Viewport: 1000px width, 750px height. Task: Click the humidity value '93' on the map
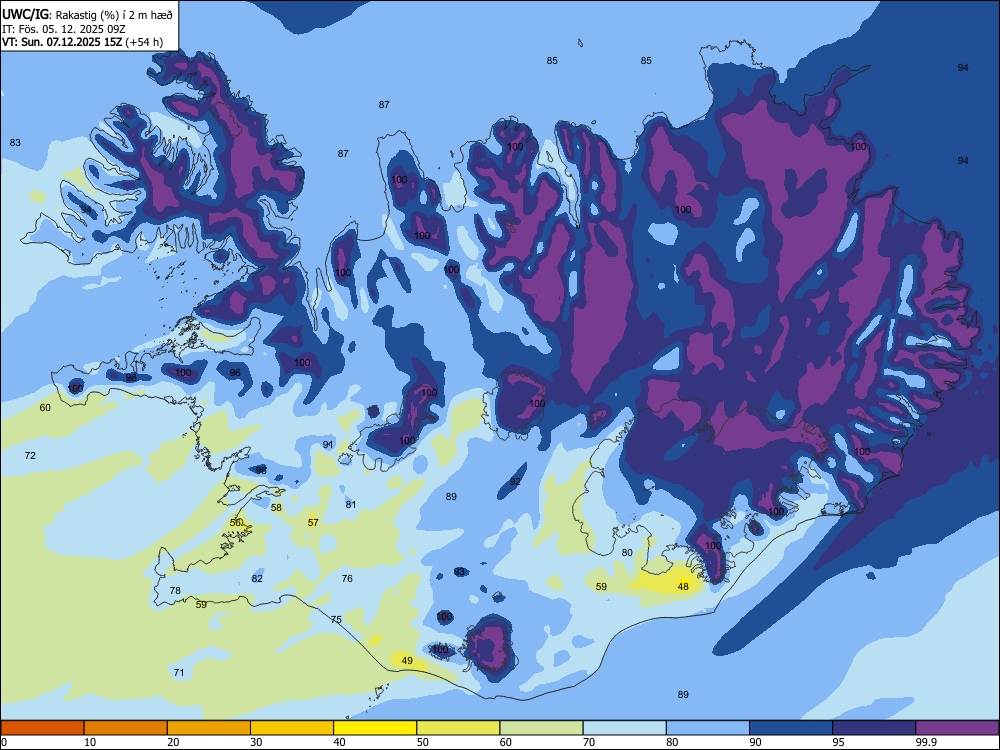[x=460, y=571]
